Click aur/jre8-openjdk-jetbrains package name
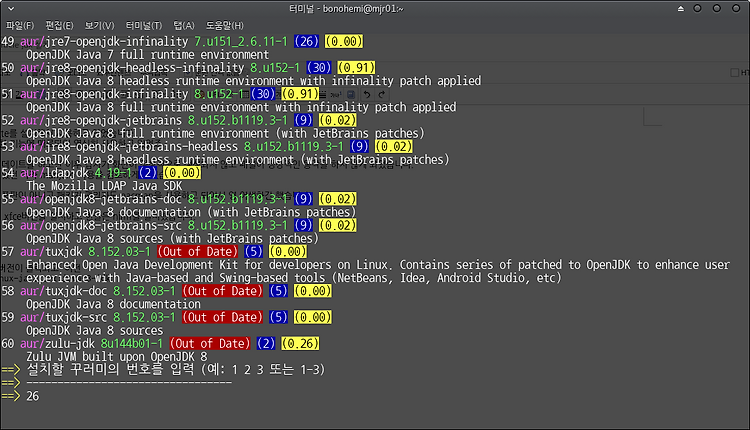Screen dimensions: 750x430 coord(101,121)
